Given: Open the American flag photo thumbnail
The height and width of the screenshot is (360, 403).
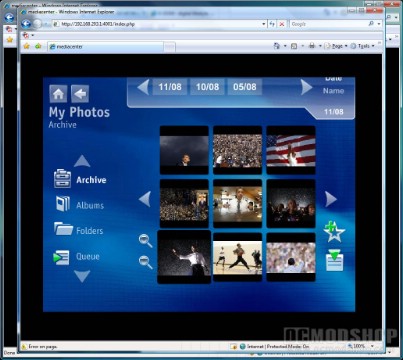Looking at the screenshot, I should pos(291,150).
